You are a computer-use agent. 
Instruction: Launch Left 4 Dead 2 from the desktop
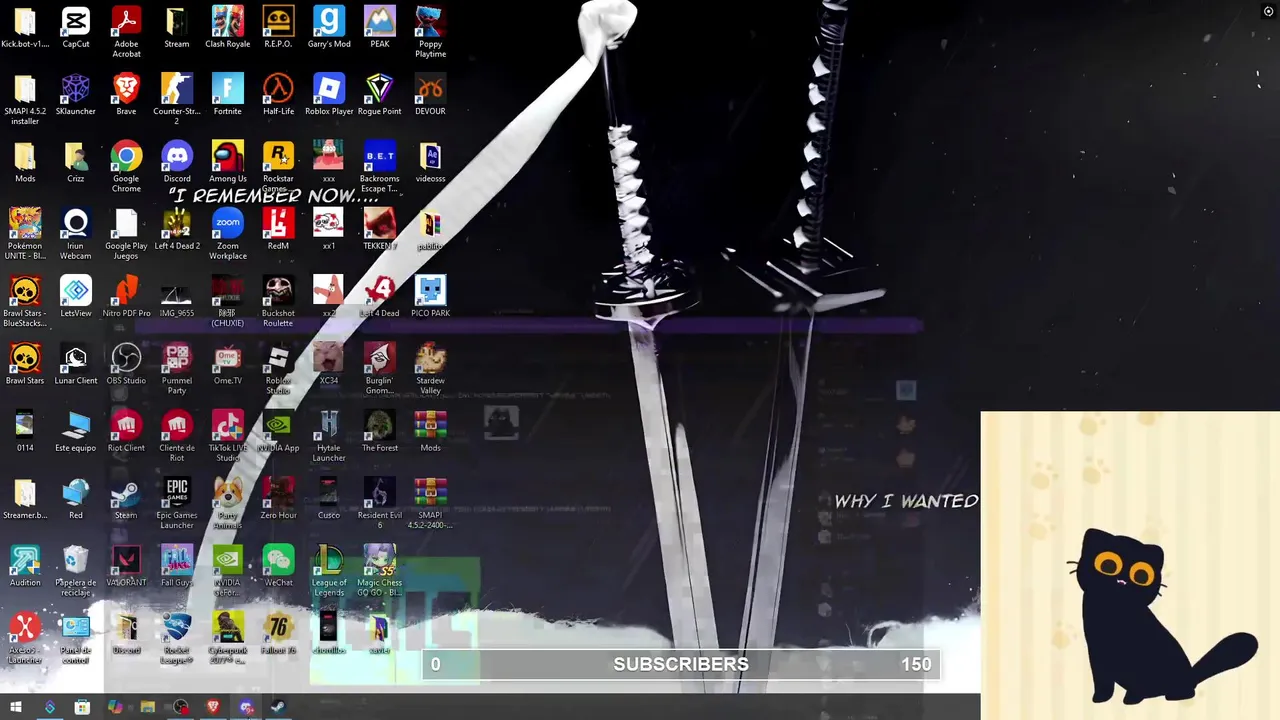(x=177, y=229)
